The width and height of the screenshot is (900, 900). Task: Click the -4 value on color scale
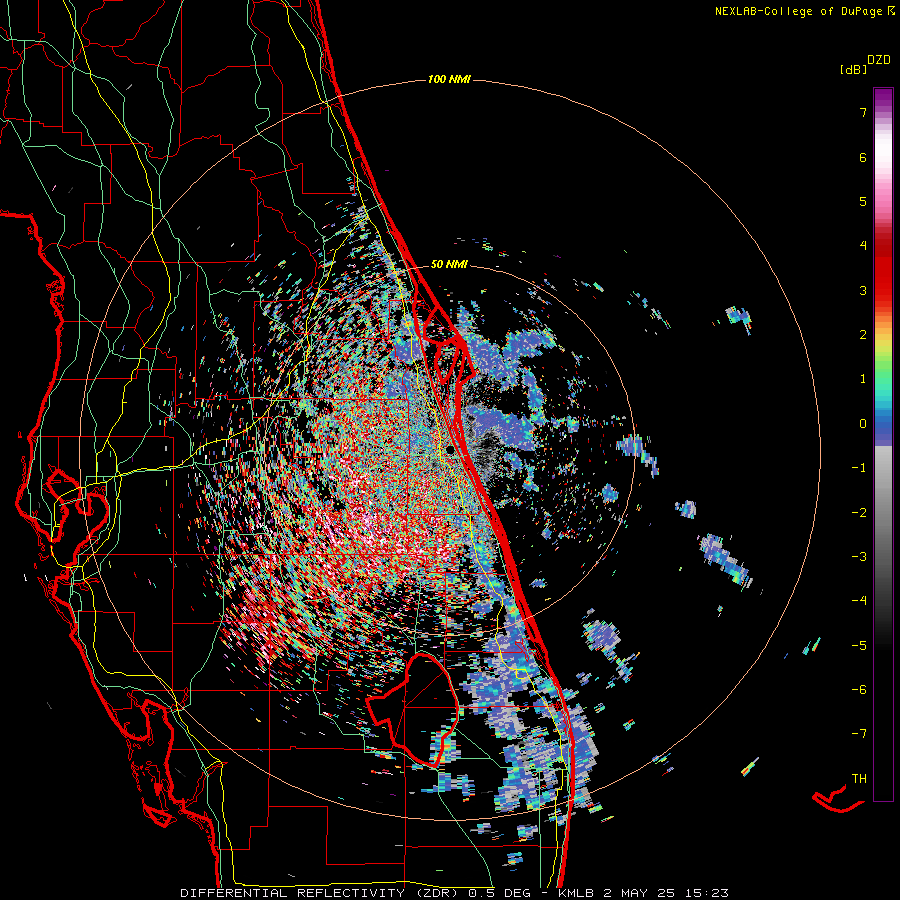coord(859,601)
